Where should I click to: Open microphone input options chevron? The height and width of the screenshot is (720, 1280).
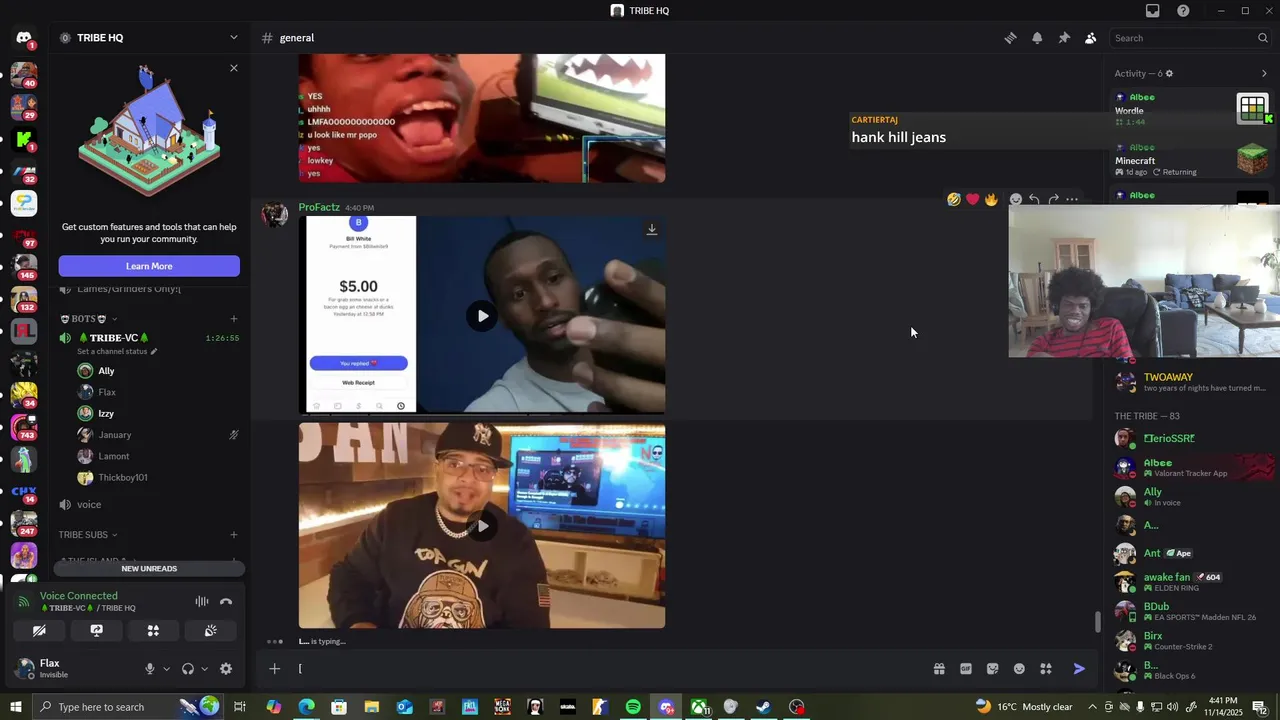click(166, 669)
